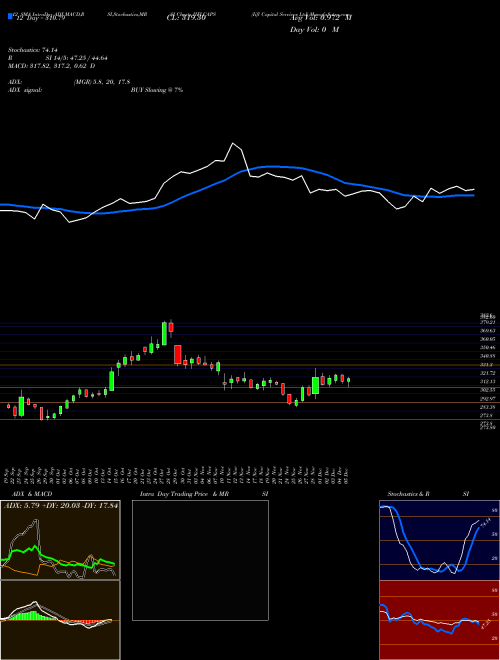Open the MACD histogram chart thumbnail
Viewport: 500px width, 660px height.
60,620
